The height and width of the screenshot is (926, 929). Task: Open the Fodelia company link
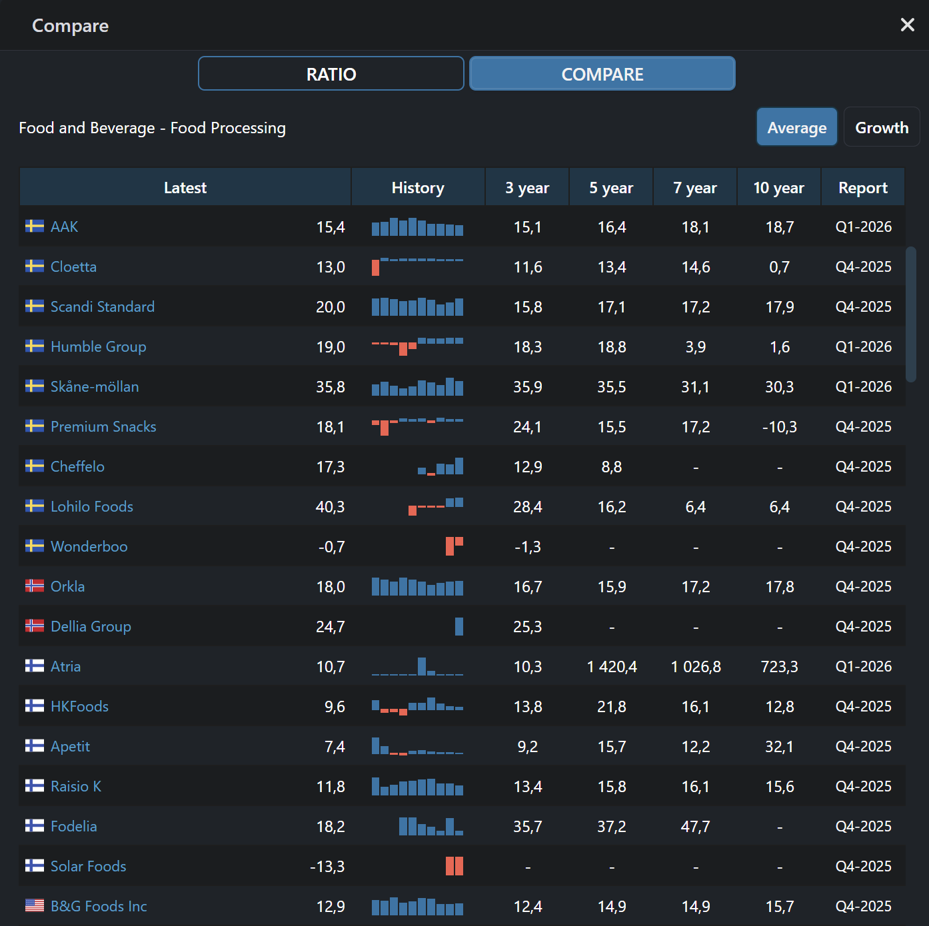[73, 826]
